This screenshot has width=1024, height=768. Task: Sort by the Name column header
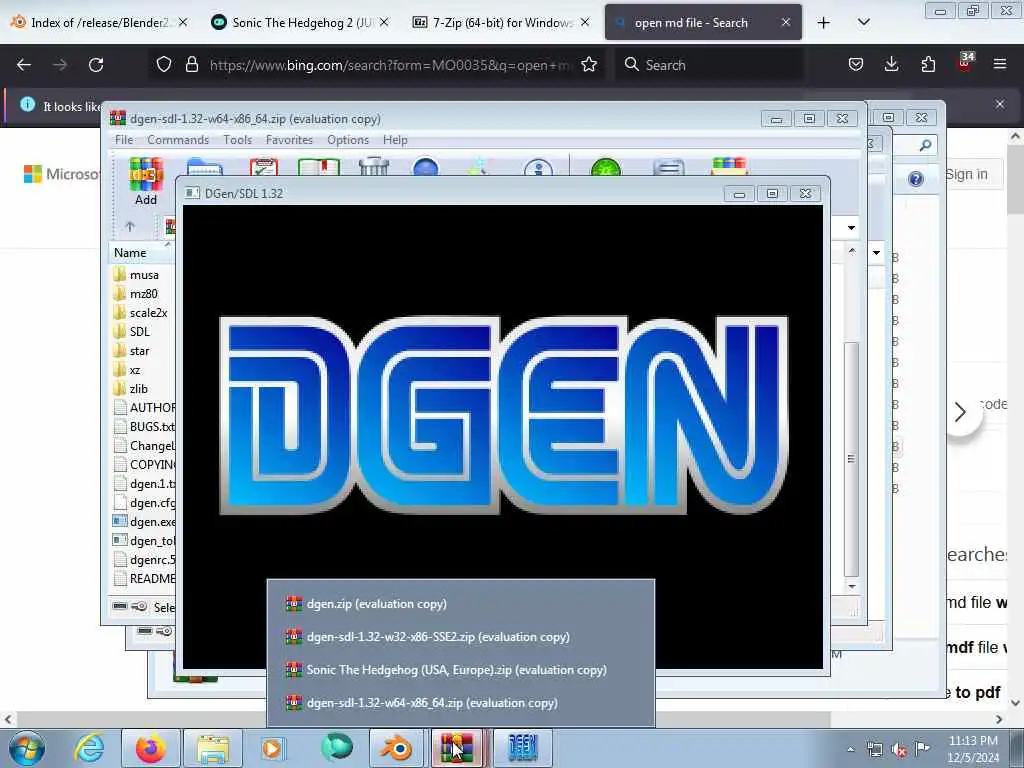[142, 253]
